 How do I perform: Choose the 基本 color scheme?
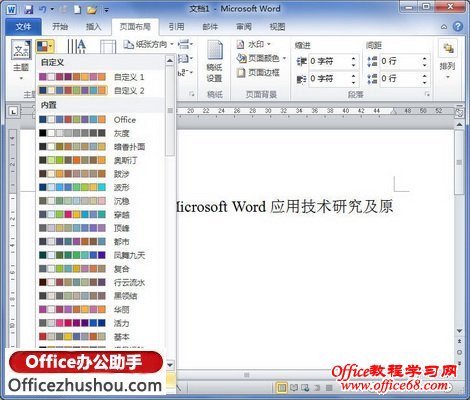tap(101, 337)
